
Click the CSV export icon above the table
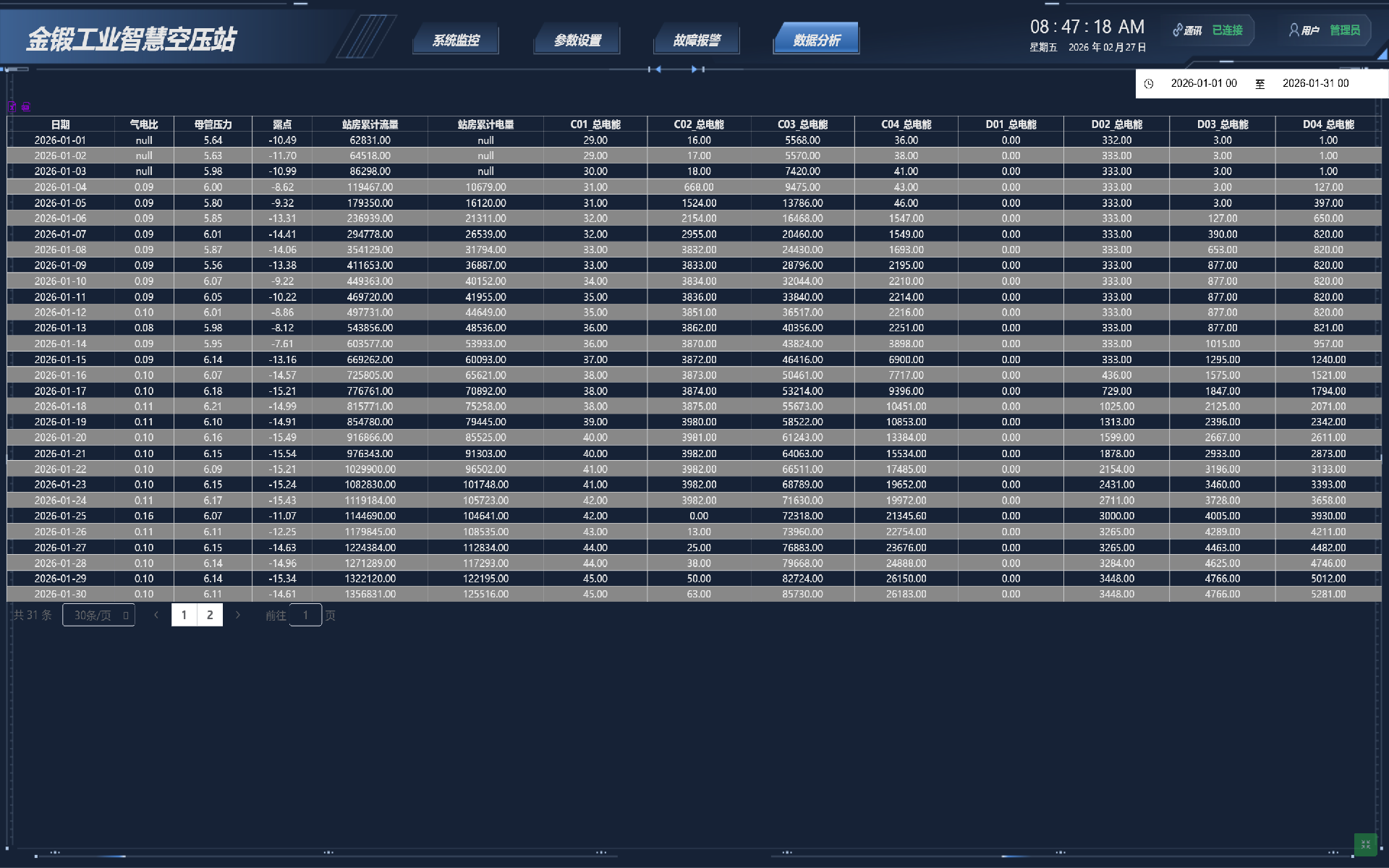[x=26, y=107]
